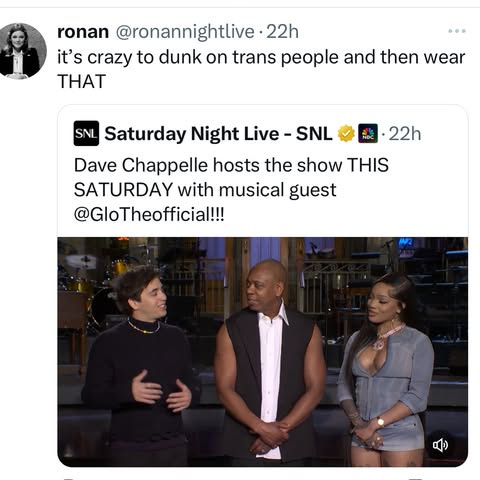Screen dimensions: 480x480
Task: Follow the @GloTheofficial mention
Action: tap(149, 214)
